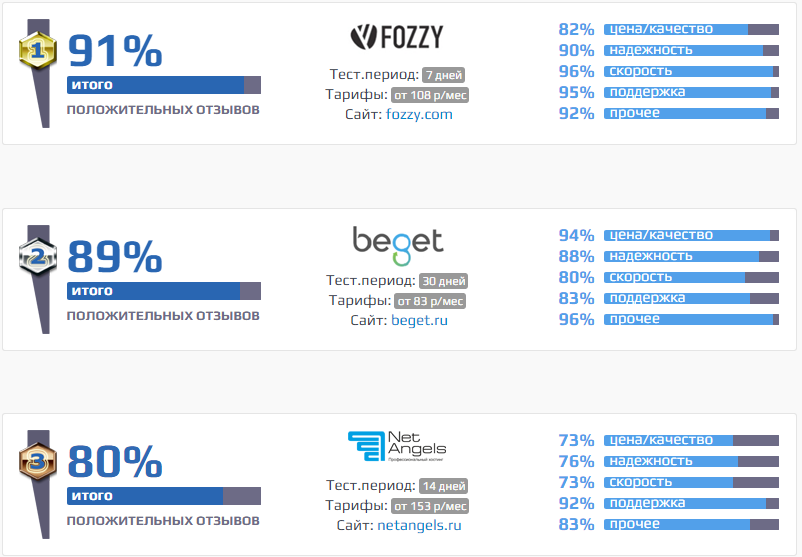Click the gold first place medal badge
The width and height of the screenshot is (802, 557).
click(x=37, y=50)
